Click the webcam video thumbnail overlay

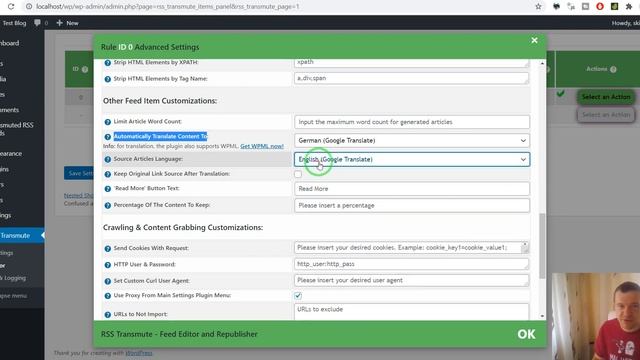tap(596, 316)
